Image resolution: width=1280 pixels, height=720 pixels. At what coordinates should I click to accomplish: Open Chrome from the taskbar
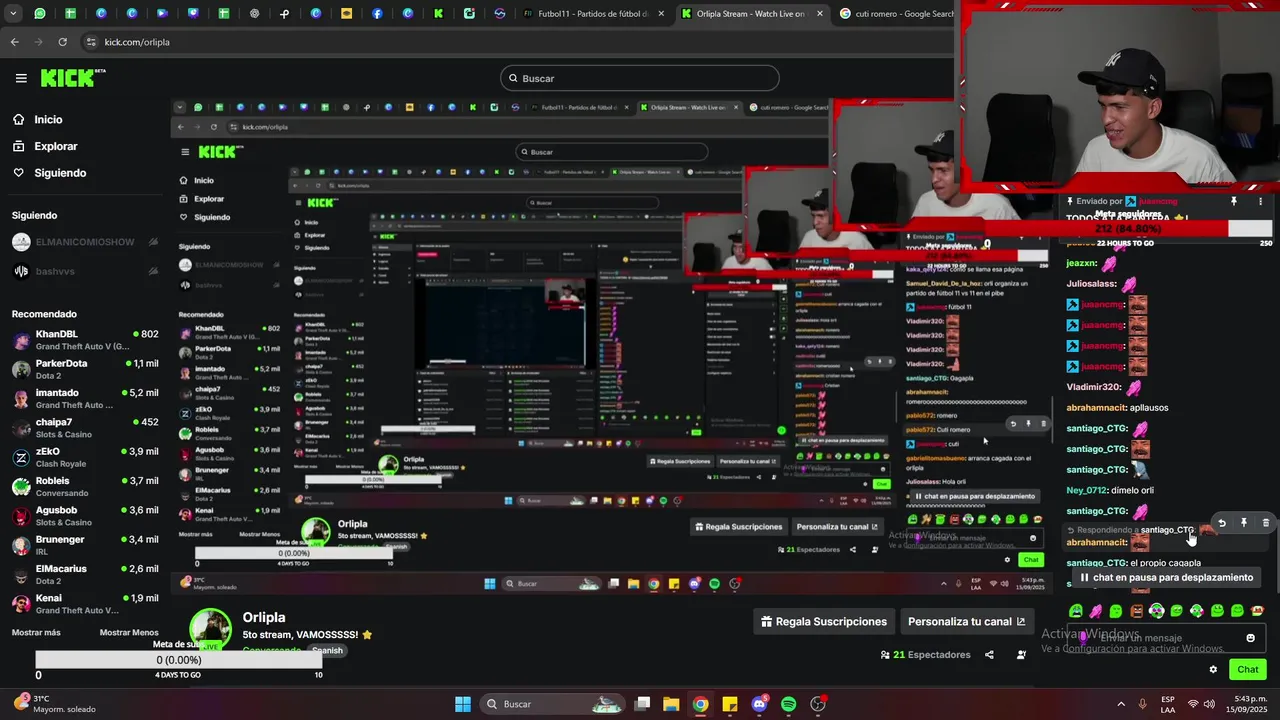click(700, 704)
